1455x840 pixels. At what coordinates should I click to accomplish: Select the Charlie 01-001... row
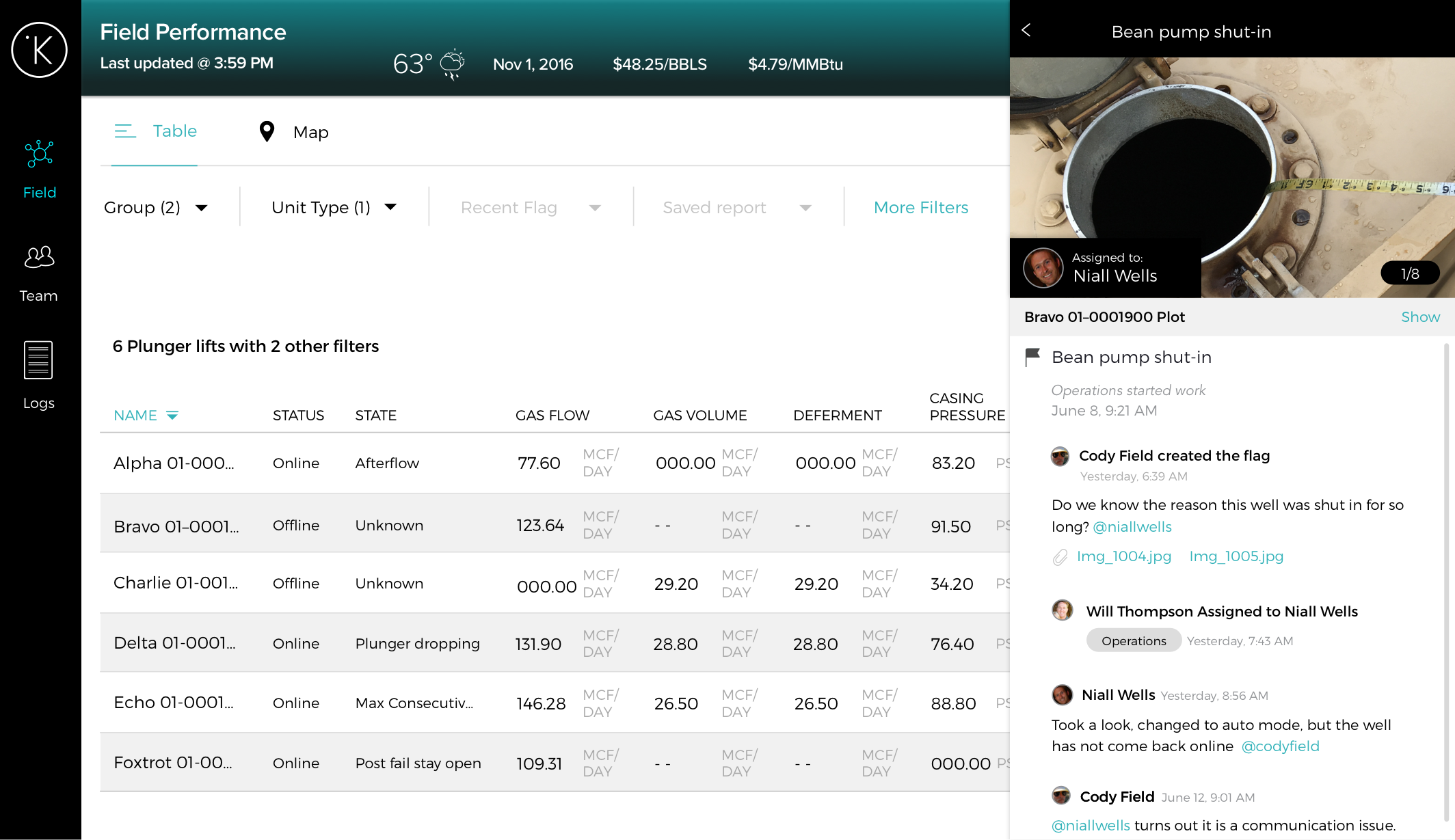coord(555,583)
